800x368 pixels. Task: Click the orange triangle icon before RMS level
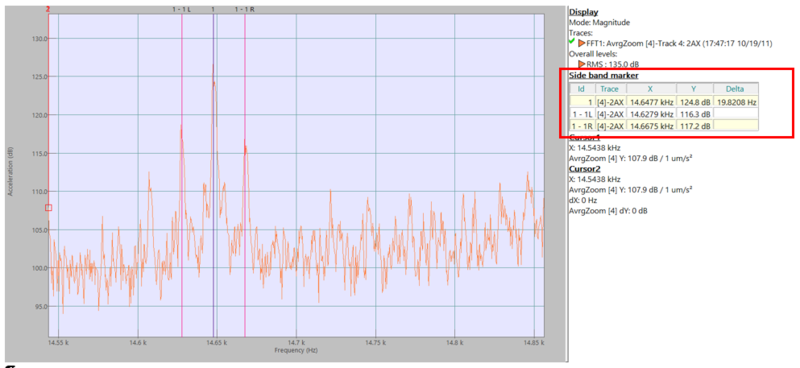coord(581,64)
